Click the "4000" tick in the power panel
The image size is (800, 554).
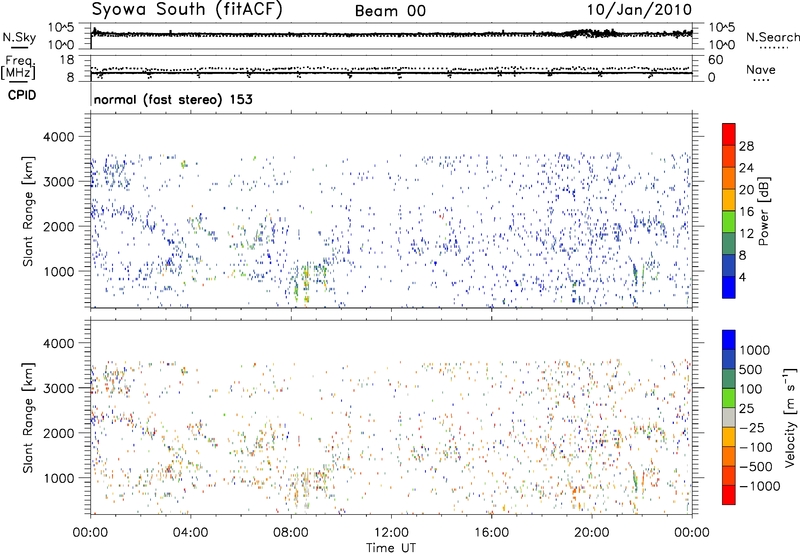pos(59,137)
